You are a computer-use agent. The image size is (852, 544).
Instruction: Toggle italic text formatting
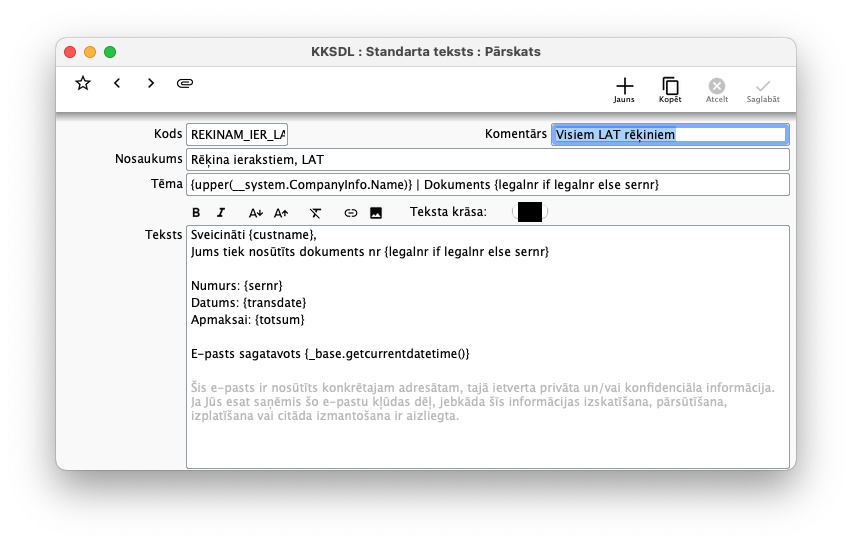pos(221,212)
